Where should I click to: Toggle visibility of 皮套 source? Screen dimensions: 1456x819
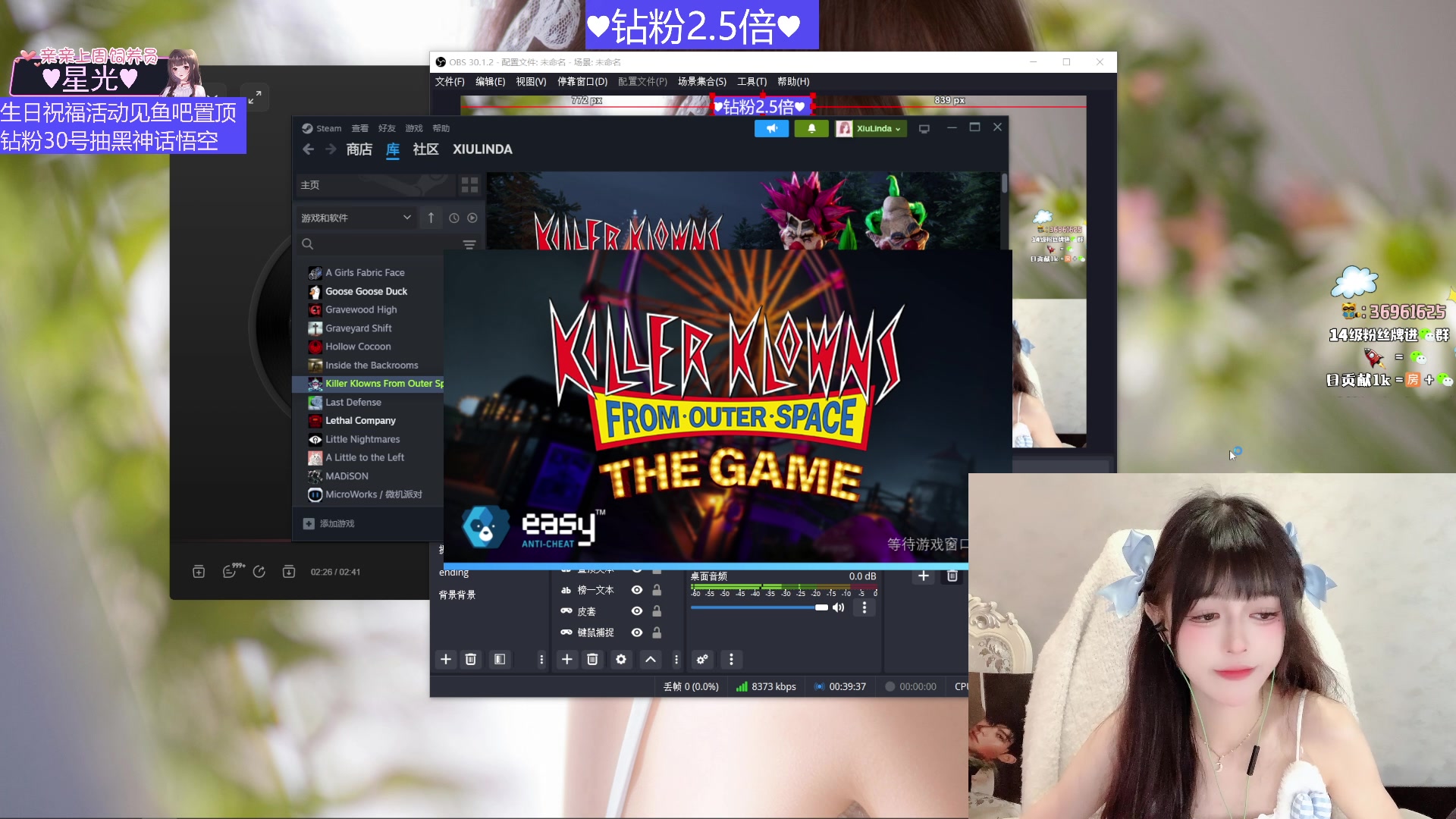(637, 611)
